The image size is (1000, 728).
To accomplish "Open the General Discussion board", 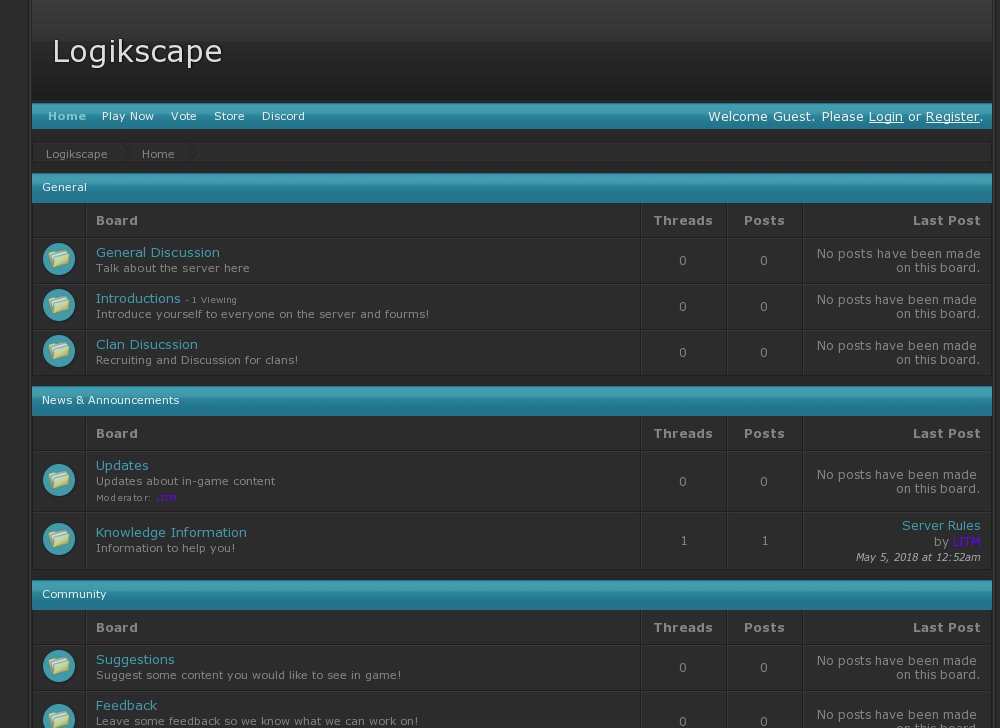I will tap(158, 253).
